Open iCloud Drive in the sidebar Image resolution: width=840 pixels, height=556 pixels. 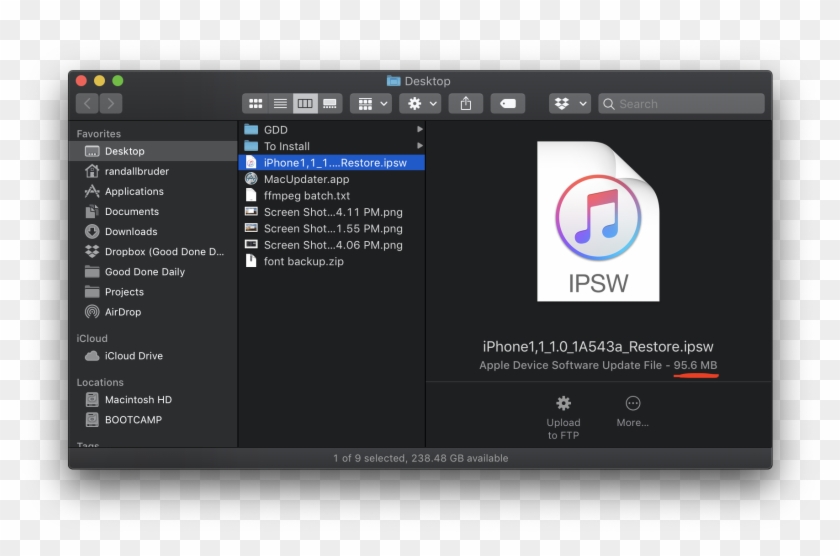tap(136, 356)
